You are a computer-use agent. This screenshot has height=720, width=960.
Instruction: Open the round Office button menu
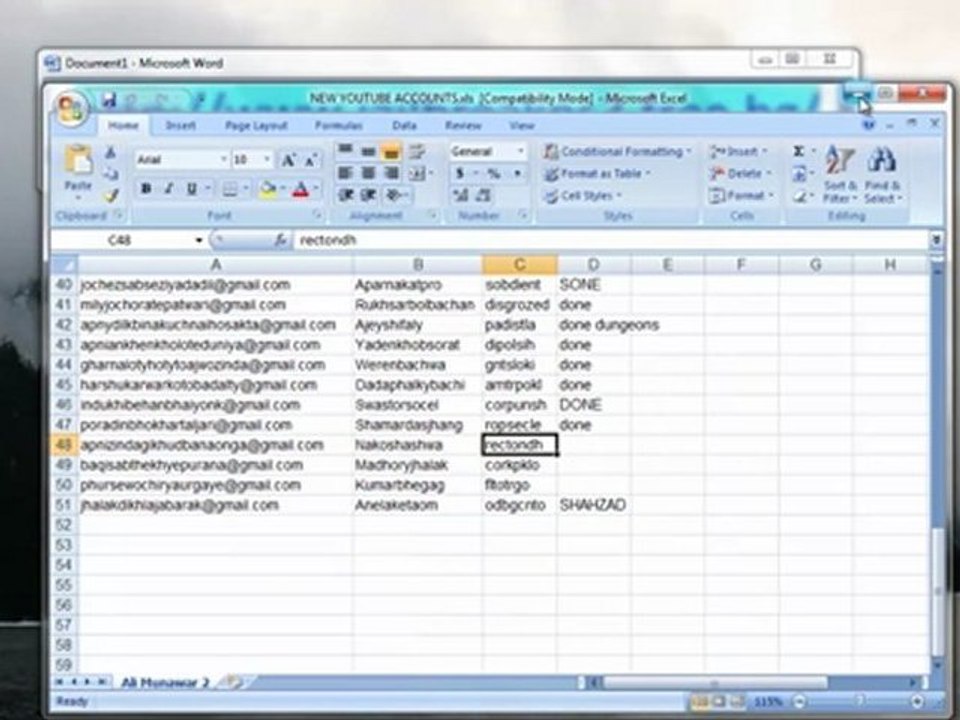click(70, 108)
